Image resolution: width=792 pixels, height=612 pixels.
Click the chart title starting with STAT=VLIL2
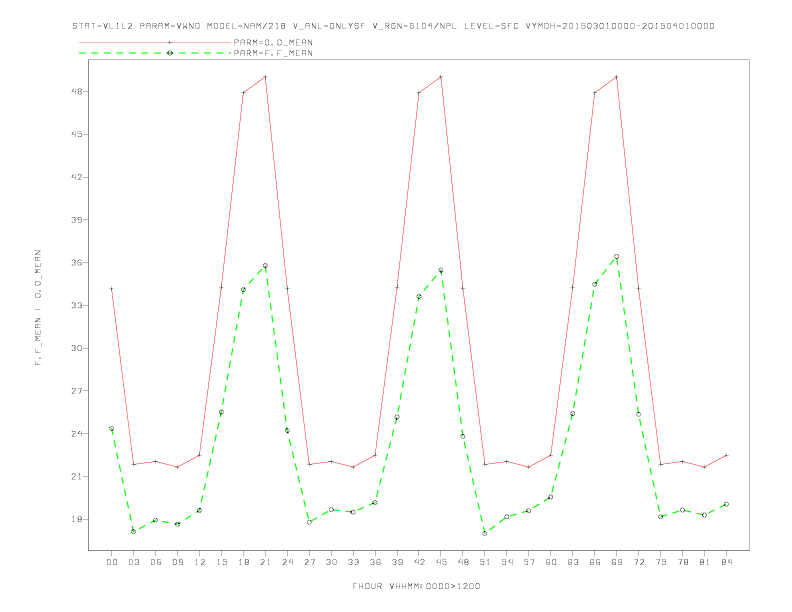[x=393, y=26]
